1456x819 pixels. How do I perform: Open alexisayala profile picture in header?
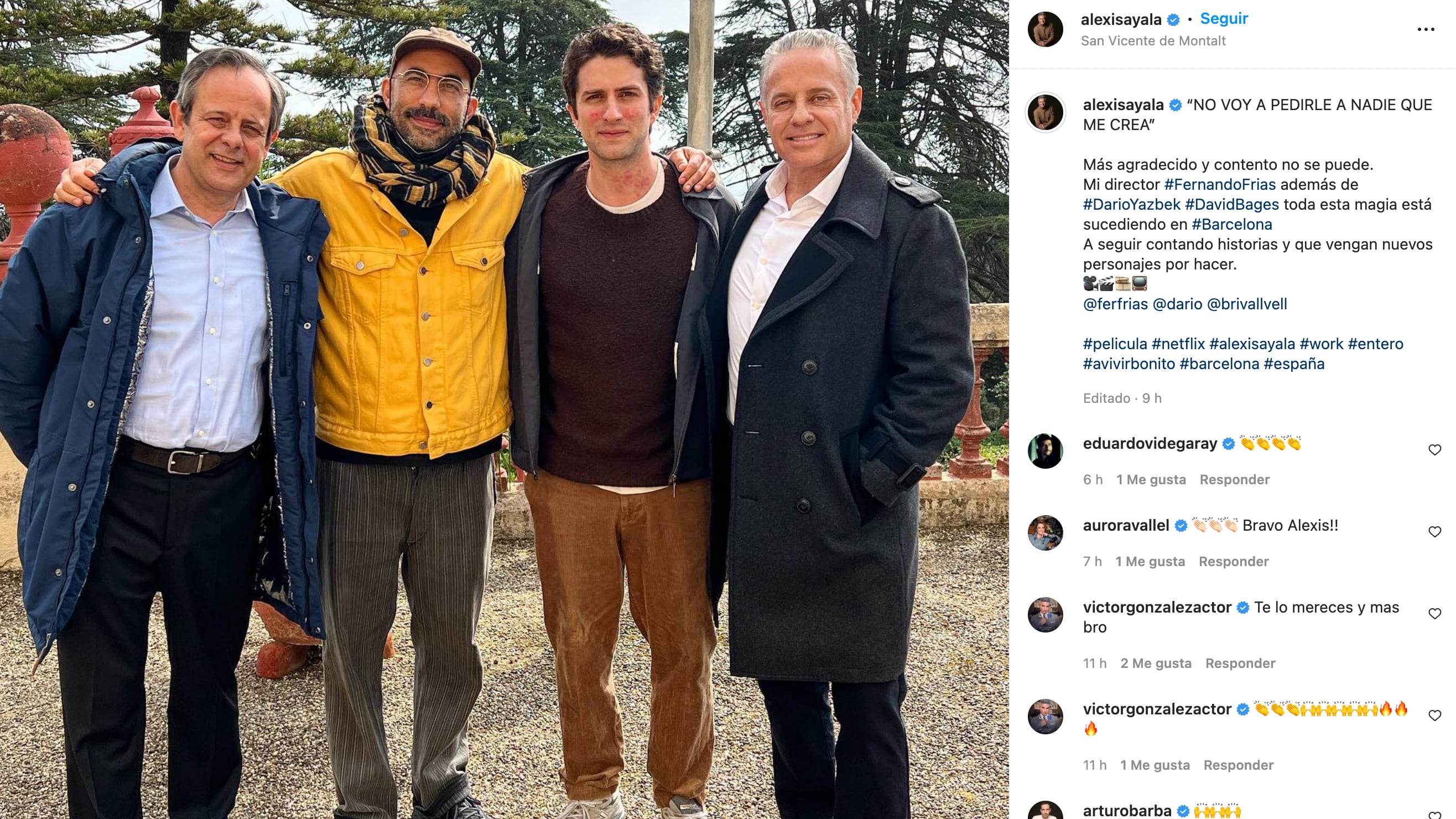[1045, 29]
